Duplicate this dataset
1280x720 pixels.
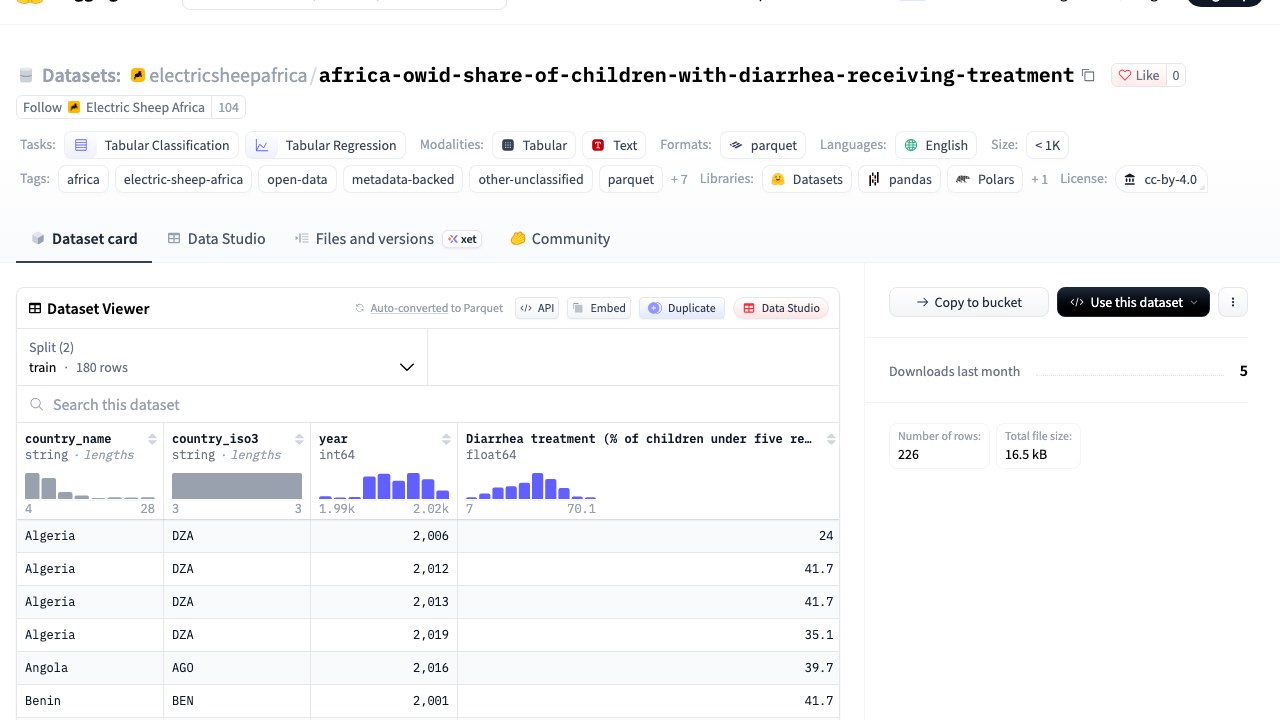(x=682, y=308)
